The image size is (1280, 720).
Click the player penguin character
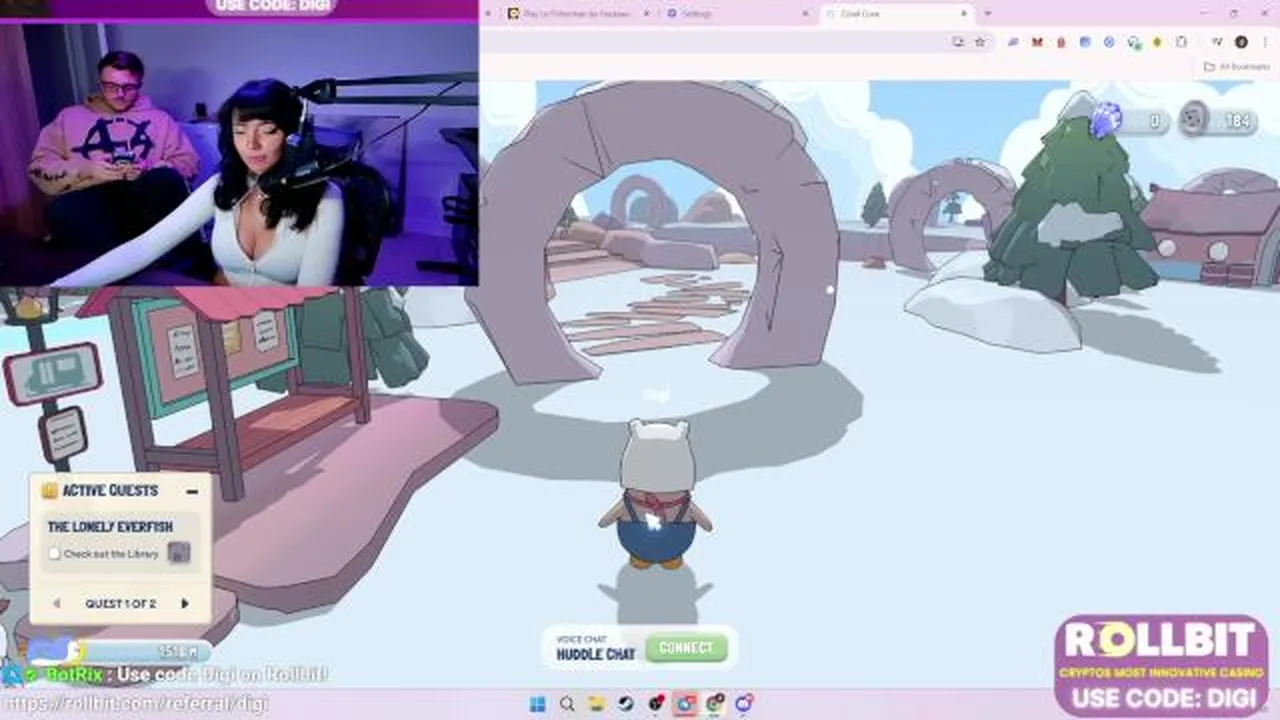[656, 495]
